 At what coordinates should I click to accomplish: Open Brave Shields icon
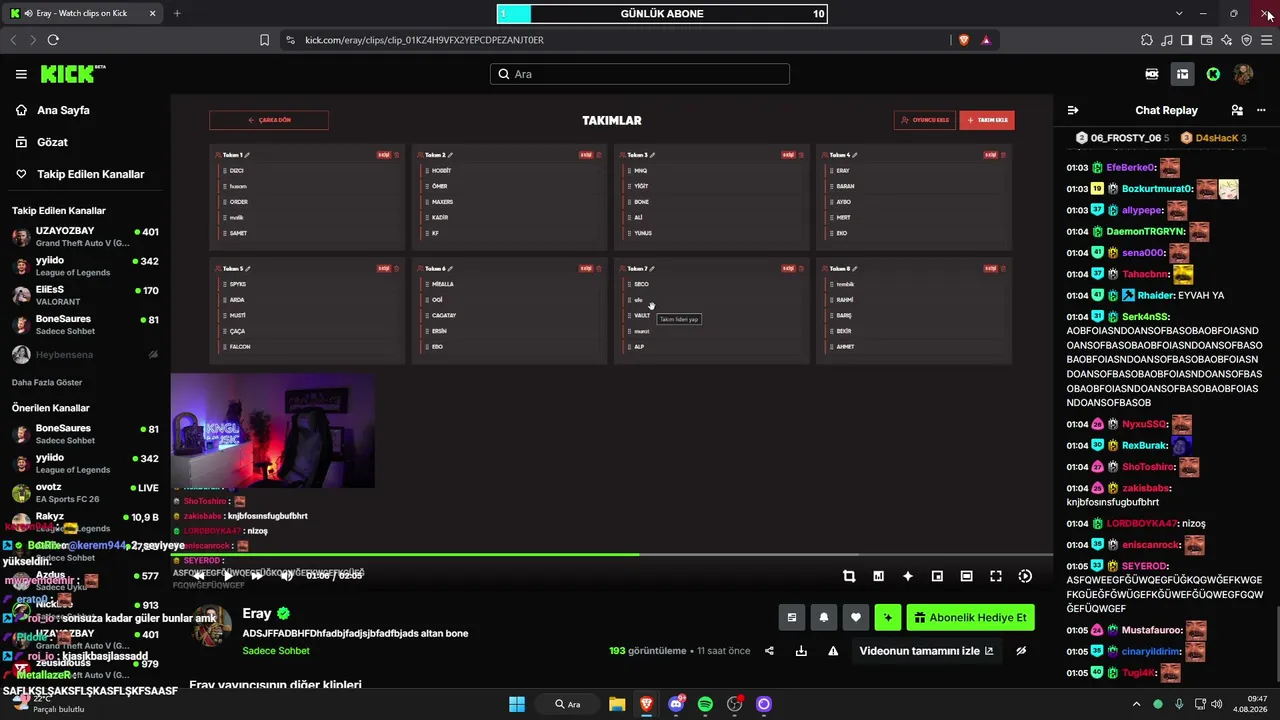tap(964, 40)
